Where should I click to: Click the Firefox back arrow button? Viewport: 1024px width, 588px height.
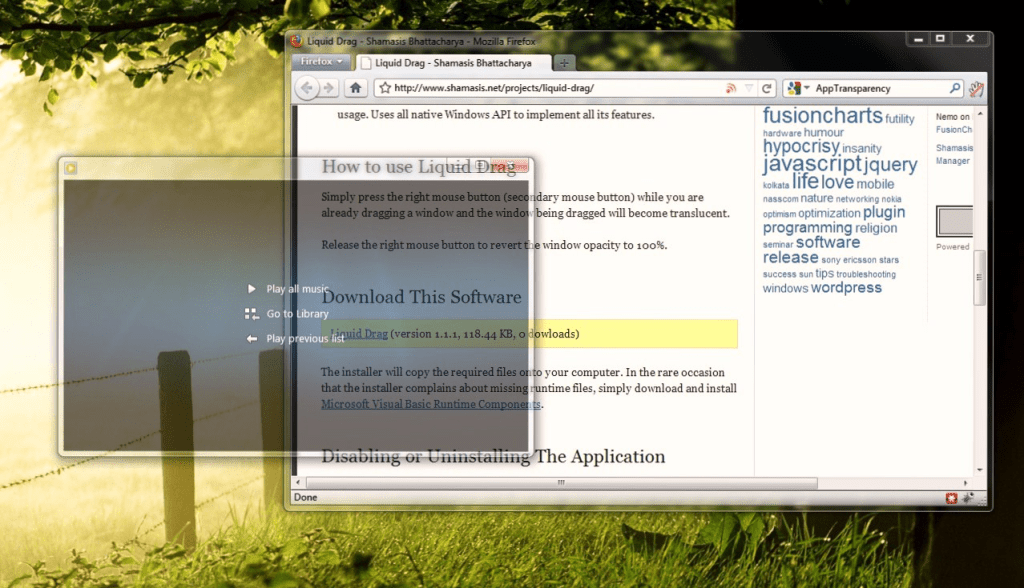[306, 88]
